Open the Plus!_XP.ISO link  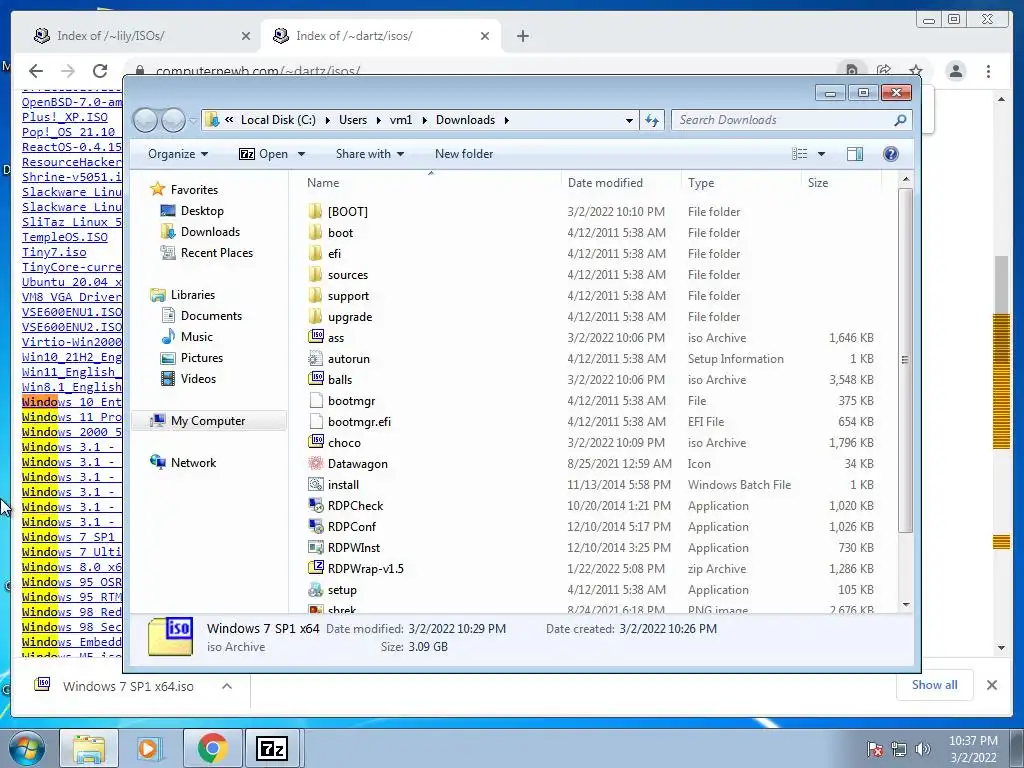click(x=65, y=117)
